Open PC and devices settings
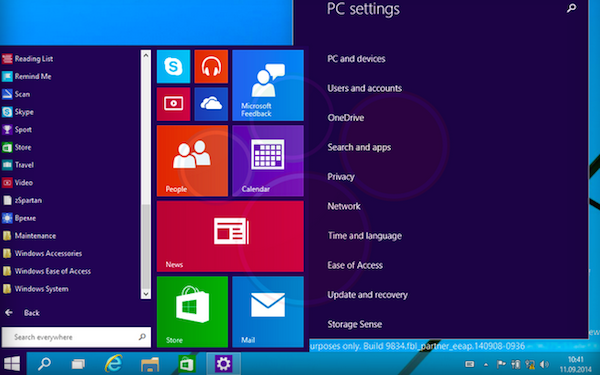The width and height of the screenshot is (600, 375). click(356, 59)
